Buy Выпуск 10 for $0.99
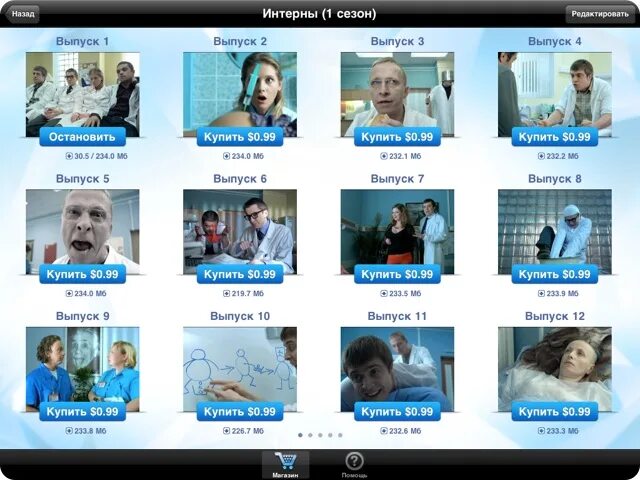Image resolution: width=640 pixels, height=480 pixels. pos(240,411)
